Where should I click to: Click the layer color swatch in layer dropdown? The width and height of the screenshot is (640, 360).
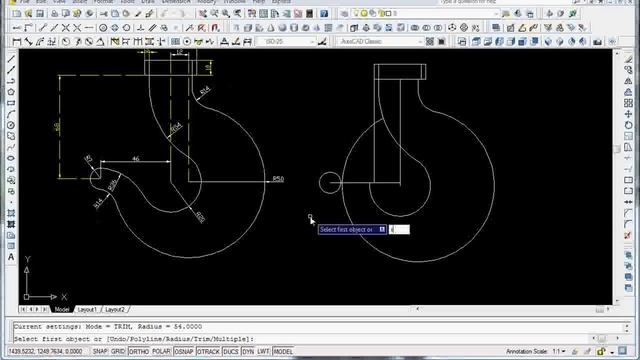[389, 14]
